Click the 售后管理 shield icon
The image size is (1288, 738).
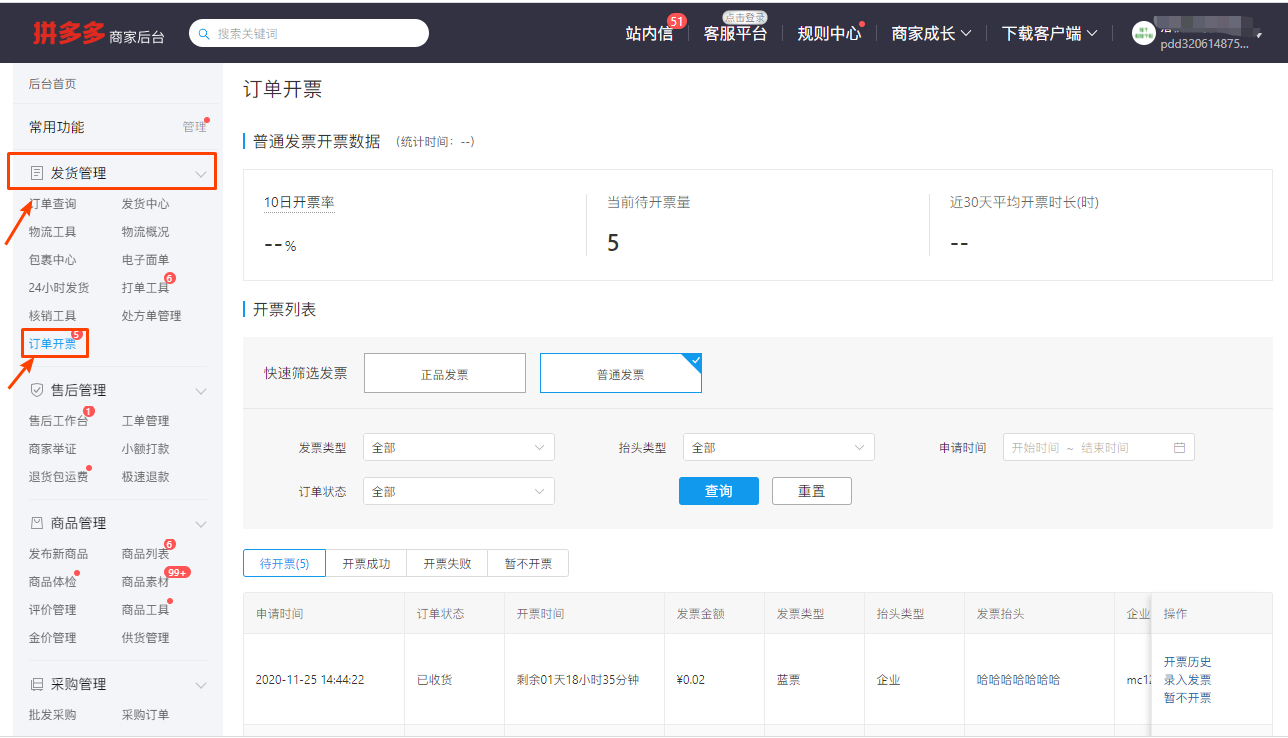click(37, 390)
